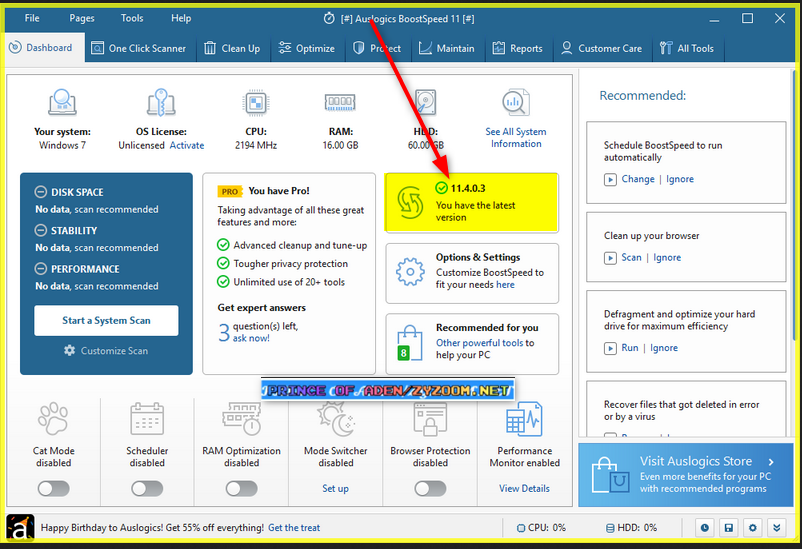This screenshot has width=802, height=549.
Task: Click the Recommended panel scrollbar
Action: pos(794,205)
